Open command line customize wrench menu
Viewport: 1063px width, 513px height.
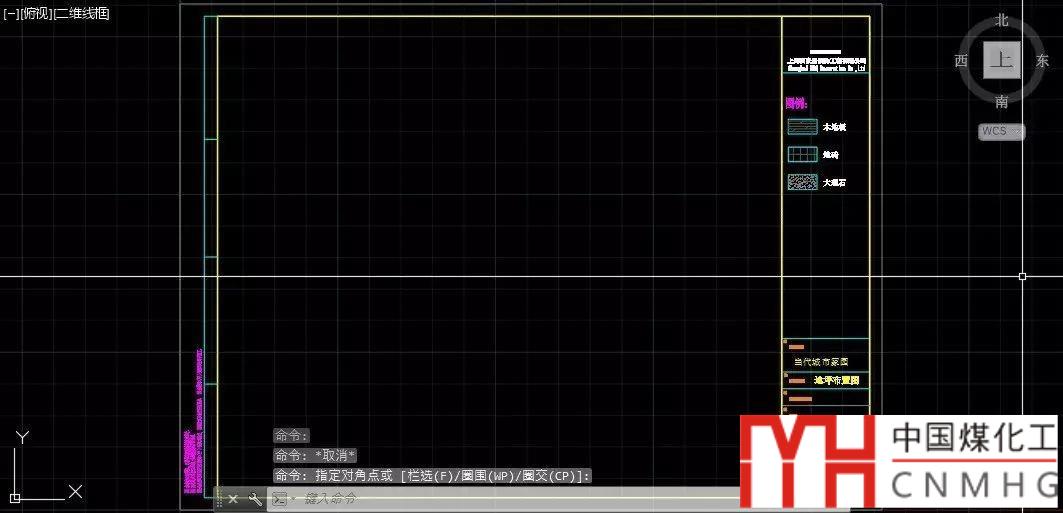tap(255, 499)
